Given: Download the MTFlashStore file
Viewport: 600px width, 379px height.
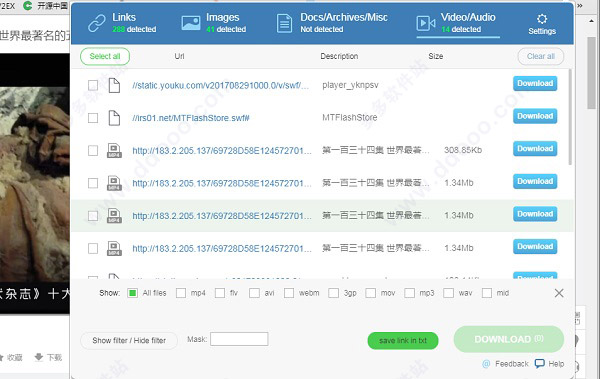Looking at the screenshot, I should 535,116.
